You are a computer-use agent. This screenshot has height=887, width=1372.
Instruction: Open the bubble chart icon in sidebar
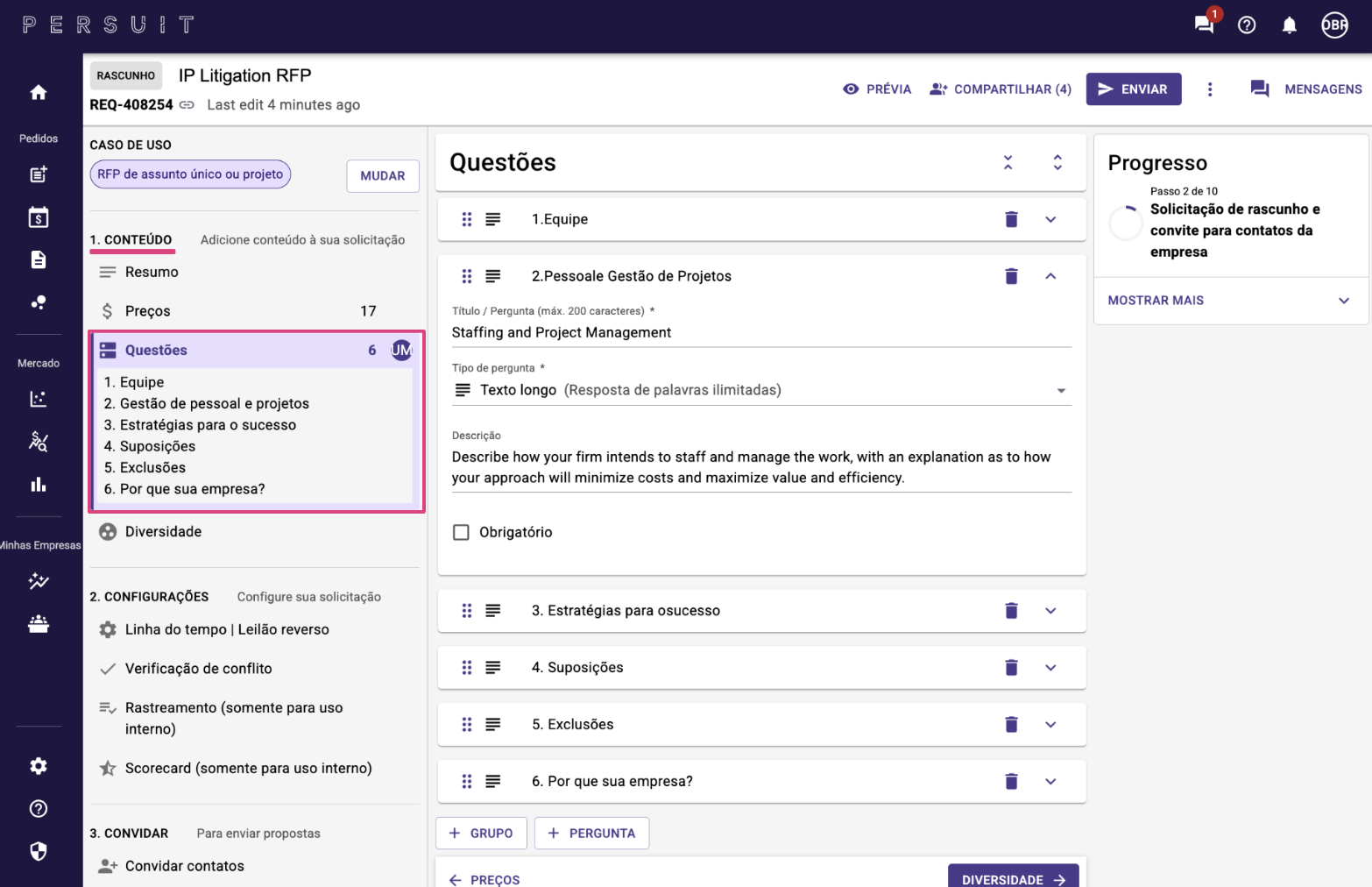39,302
